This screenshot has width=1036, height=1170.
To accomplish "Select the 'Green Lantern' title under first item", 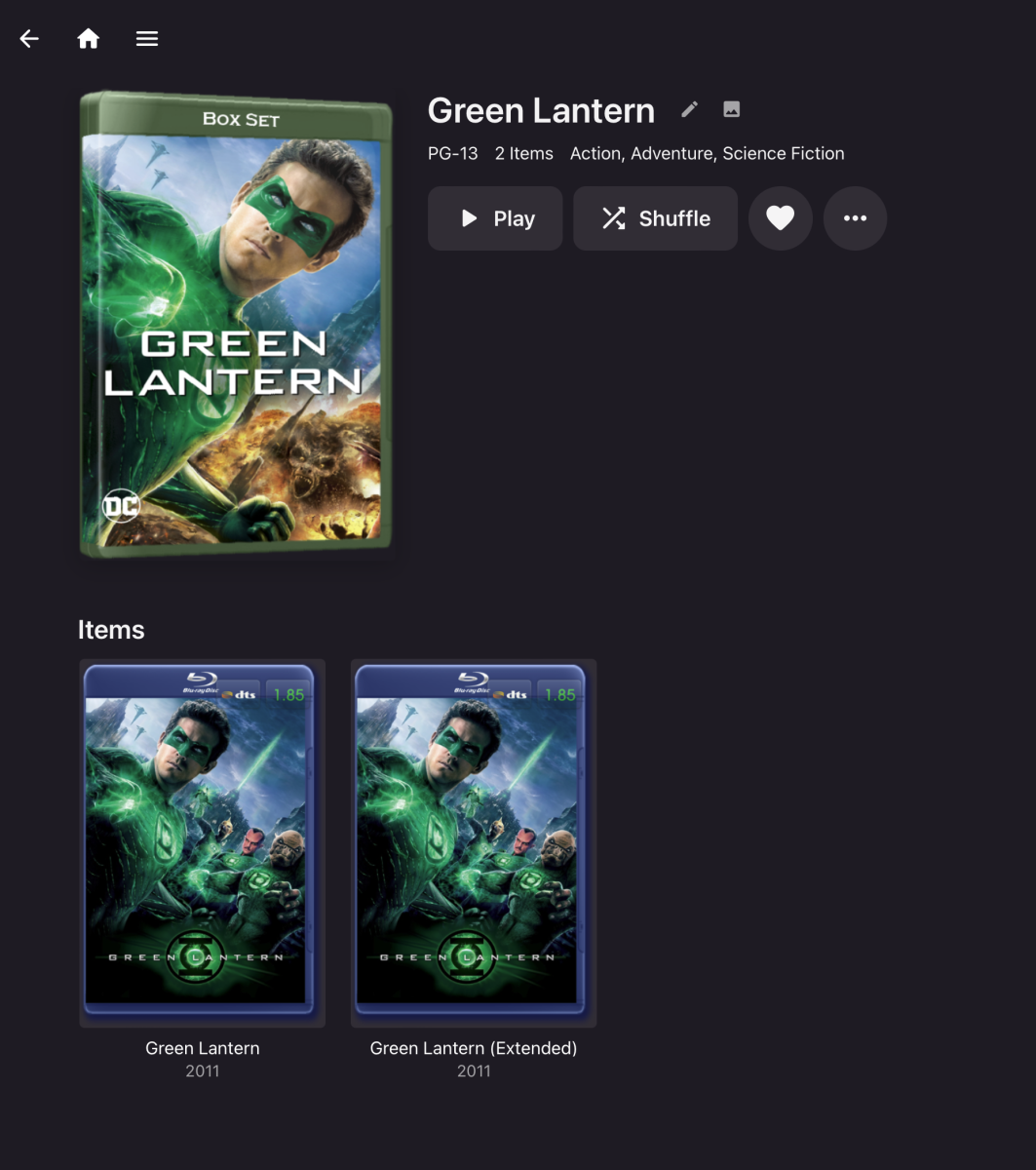I will [203, 1048].
